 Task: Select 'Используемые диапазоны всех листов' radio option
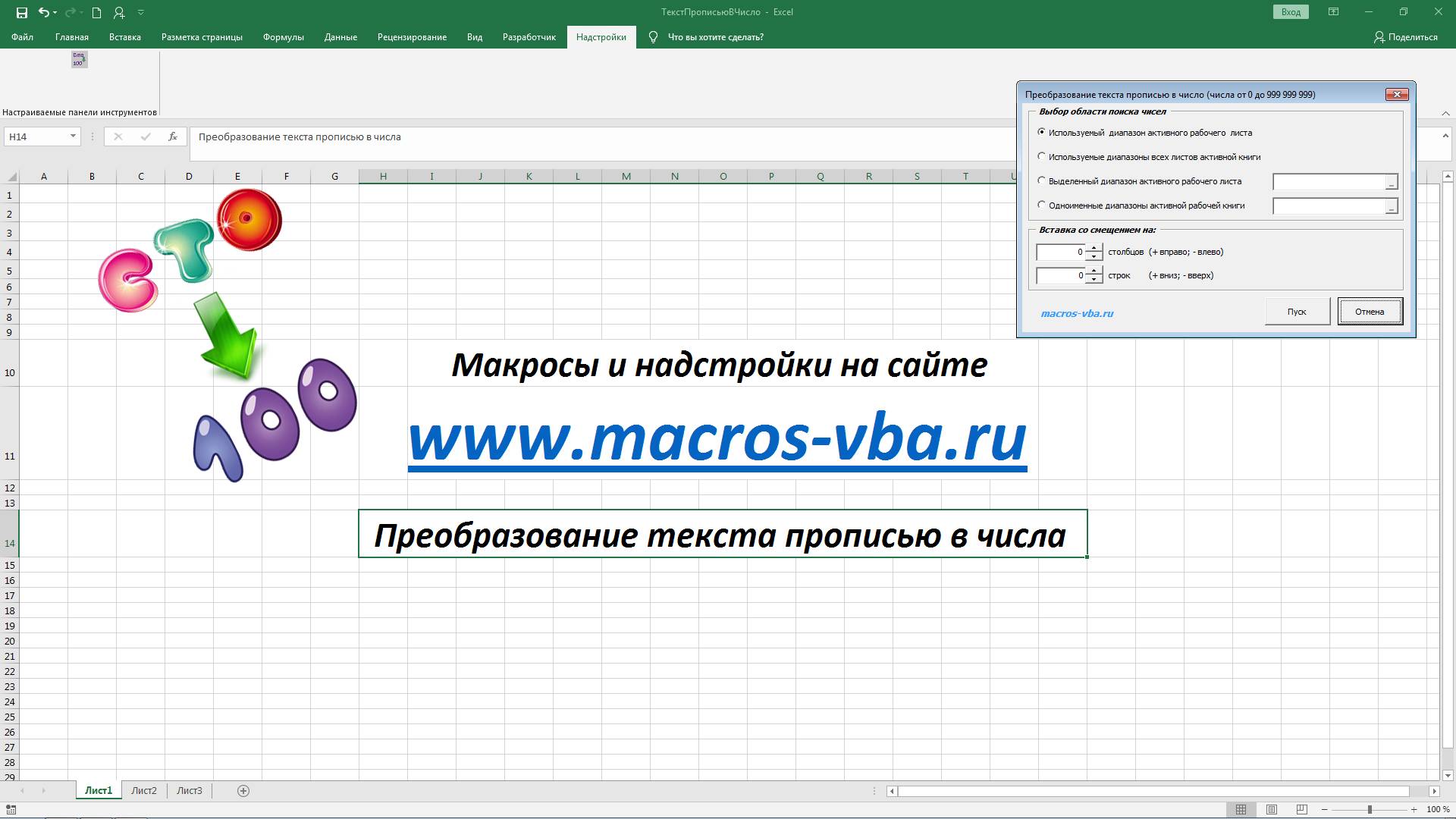[1041, 156]
